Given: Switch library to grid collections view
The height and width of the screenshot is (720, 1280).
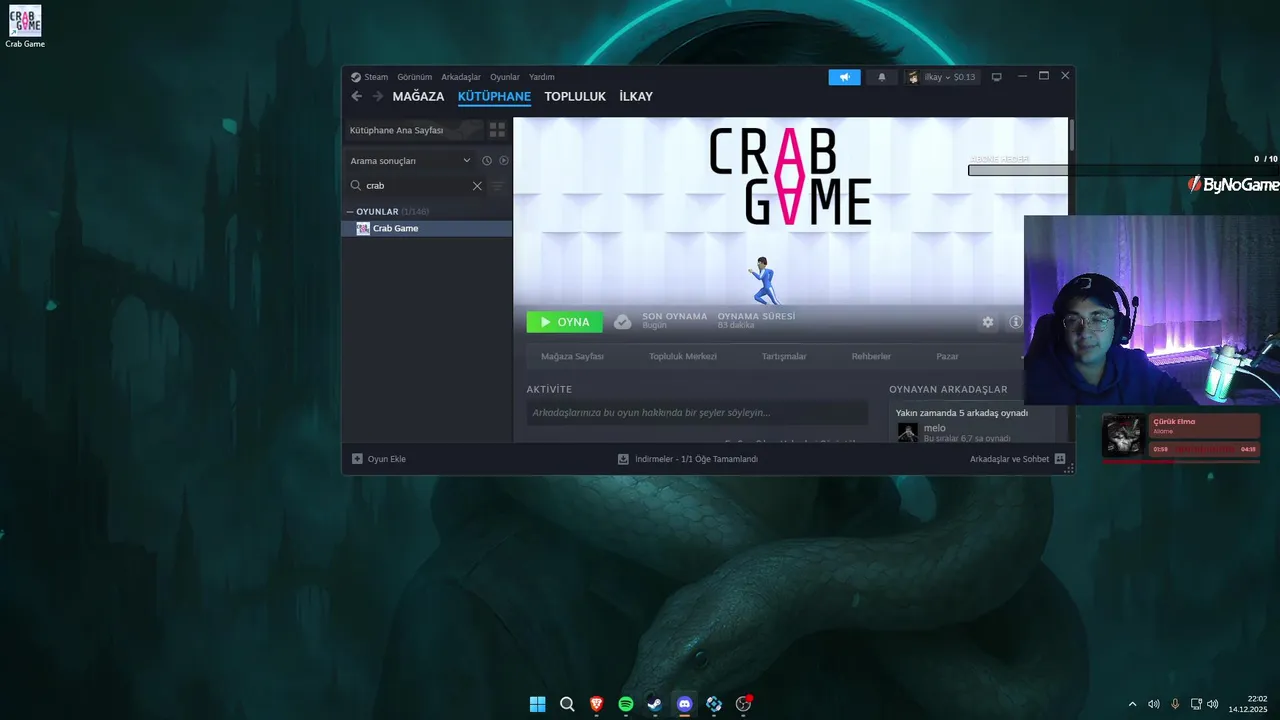Looking at the screenshot, I should (x=497, y=130).
